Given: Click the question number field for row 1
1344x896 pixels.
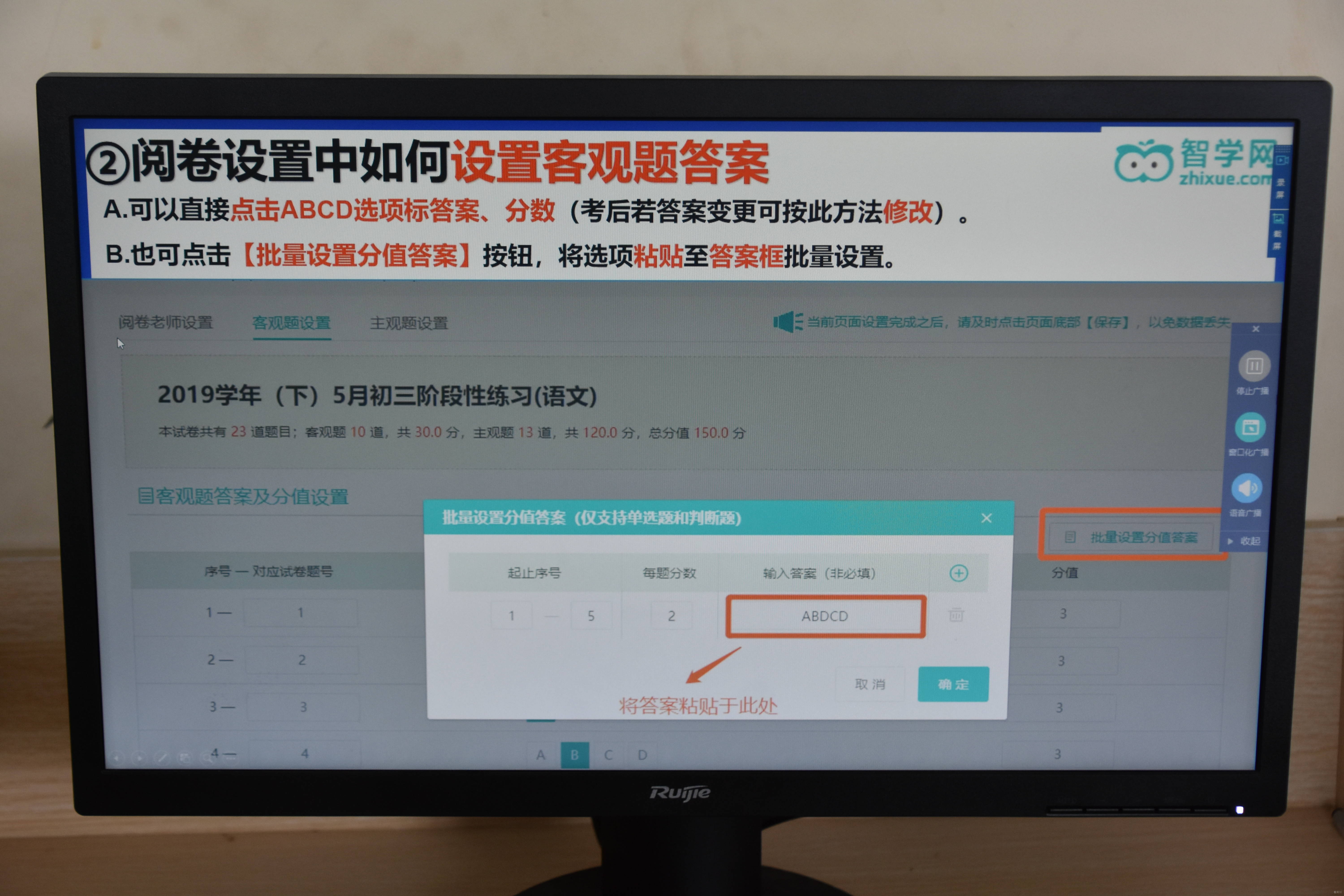Looking at the screenshot, I should pos(301,613).
